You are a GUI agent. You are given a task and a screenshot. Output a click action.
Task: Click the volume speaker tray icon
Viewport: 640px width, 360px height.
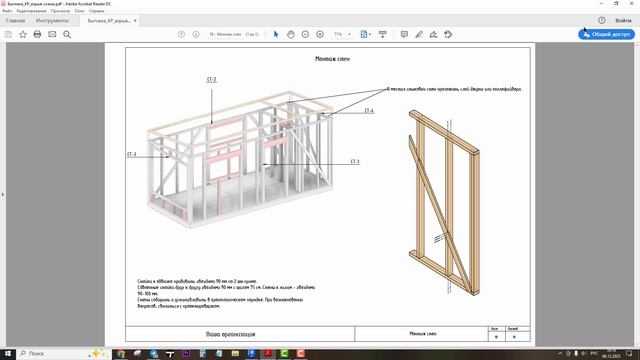pos(584,353)
